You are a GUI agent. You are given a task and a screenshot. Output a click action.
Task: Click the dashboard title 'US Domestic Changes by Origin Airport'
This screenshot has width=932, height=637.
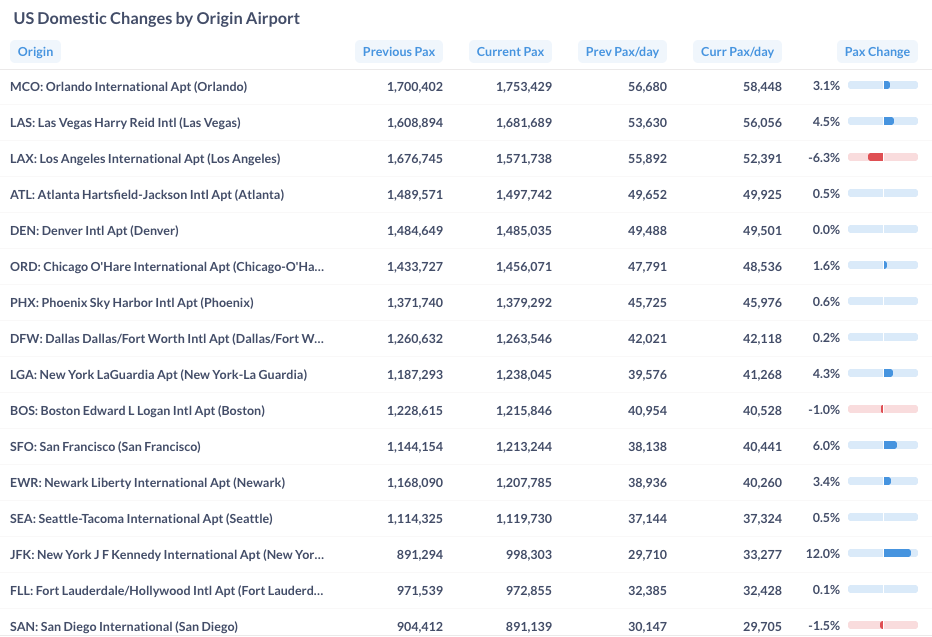(x=156, y=18)
